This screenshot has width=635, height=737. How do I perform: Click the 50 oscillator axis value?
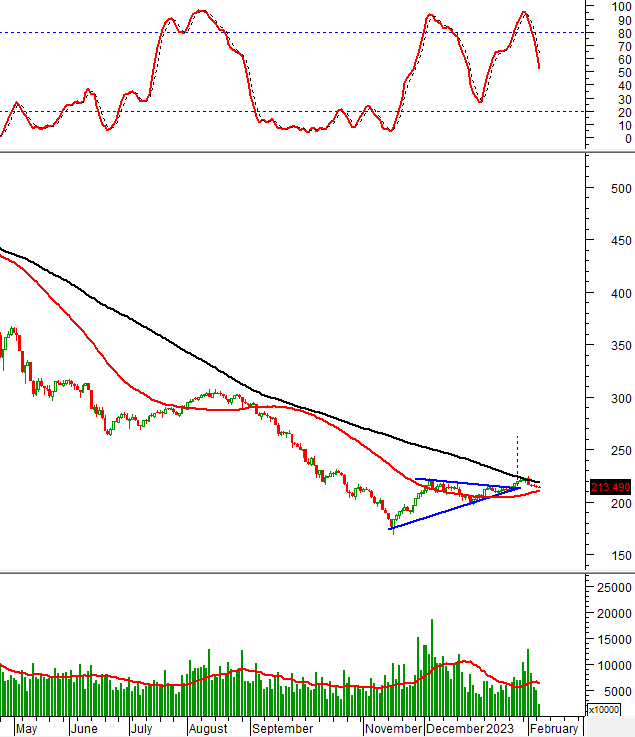pyautogui.click(x=625, y=73)
